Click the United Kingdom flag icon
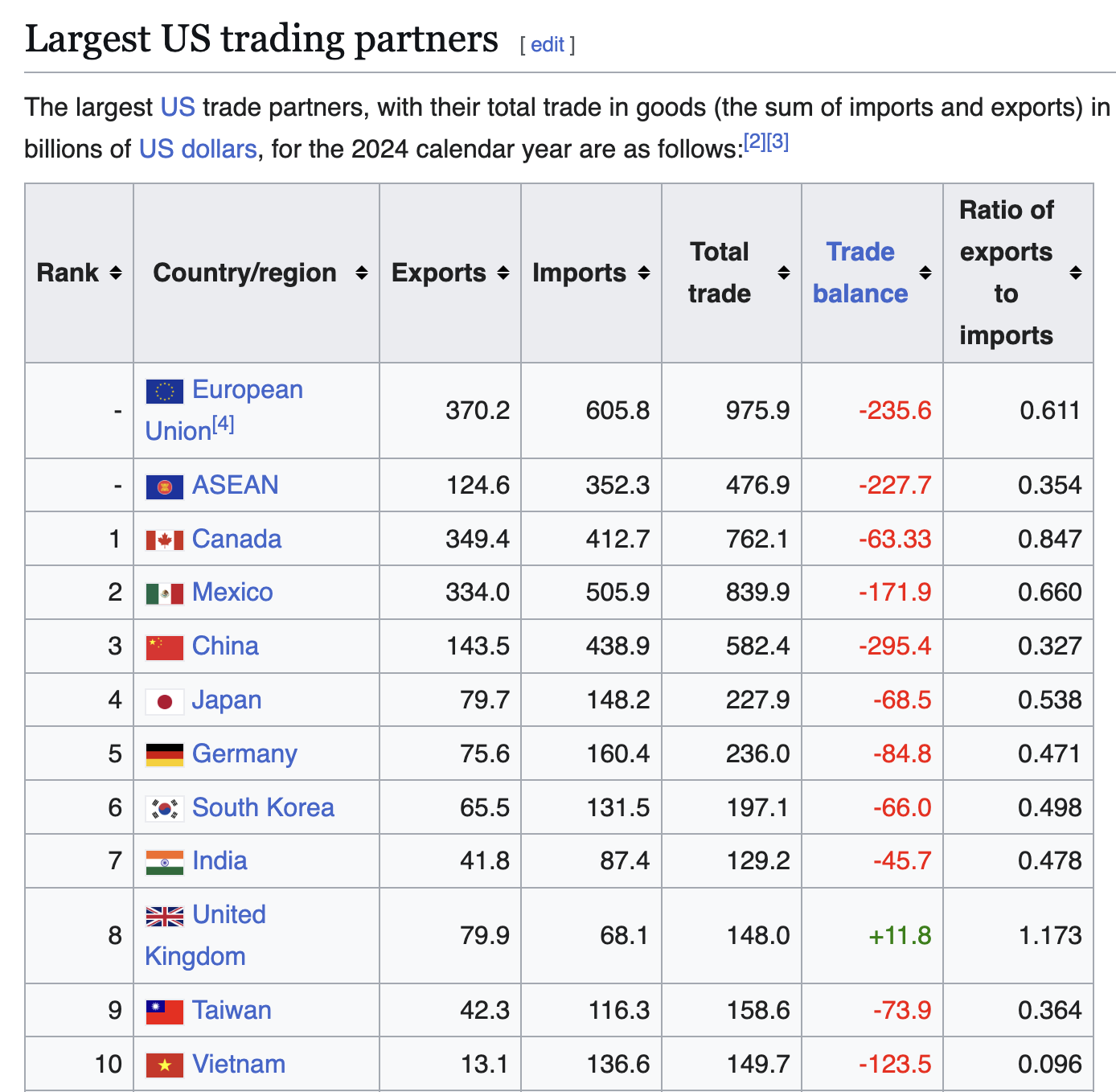 pyautogui.click(x=165, y=916)
